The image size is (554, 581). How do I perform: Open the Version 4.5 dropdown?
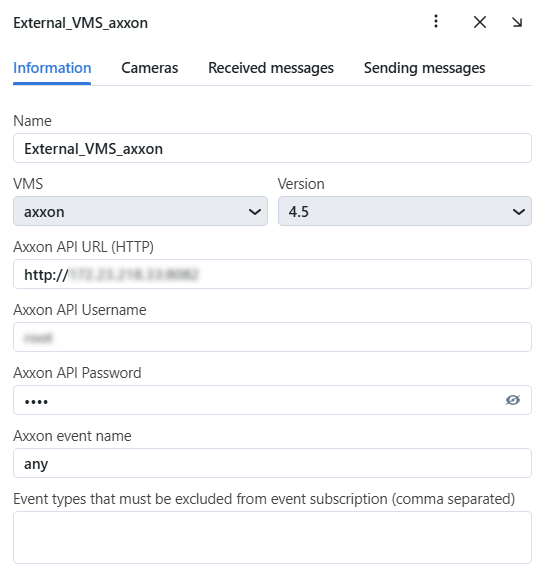click(x=405, y=211)
